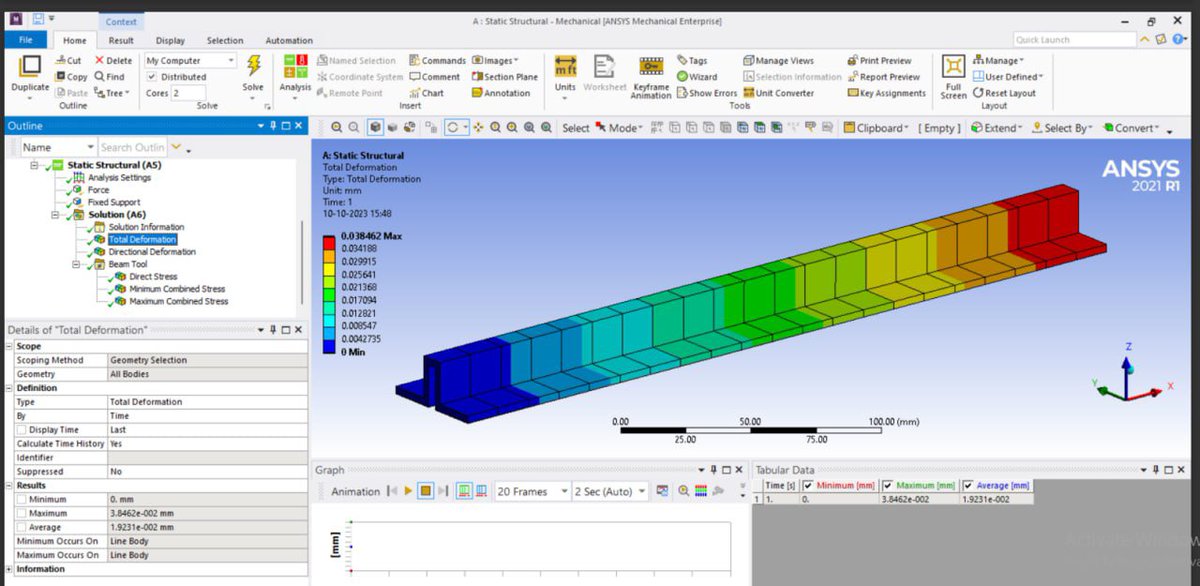Stop the animation
Viewport: 1200px width, 586px height.
(425, 491)
